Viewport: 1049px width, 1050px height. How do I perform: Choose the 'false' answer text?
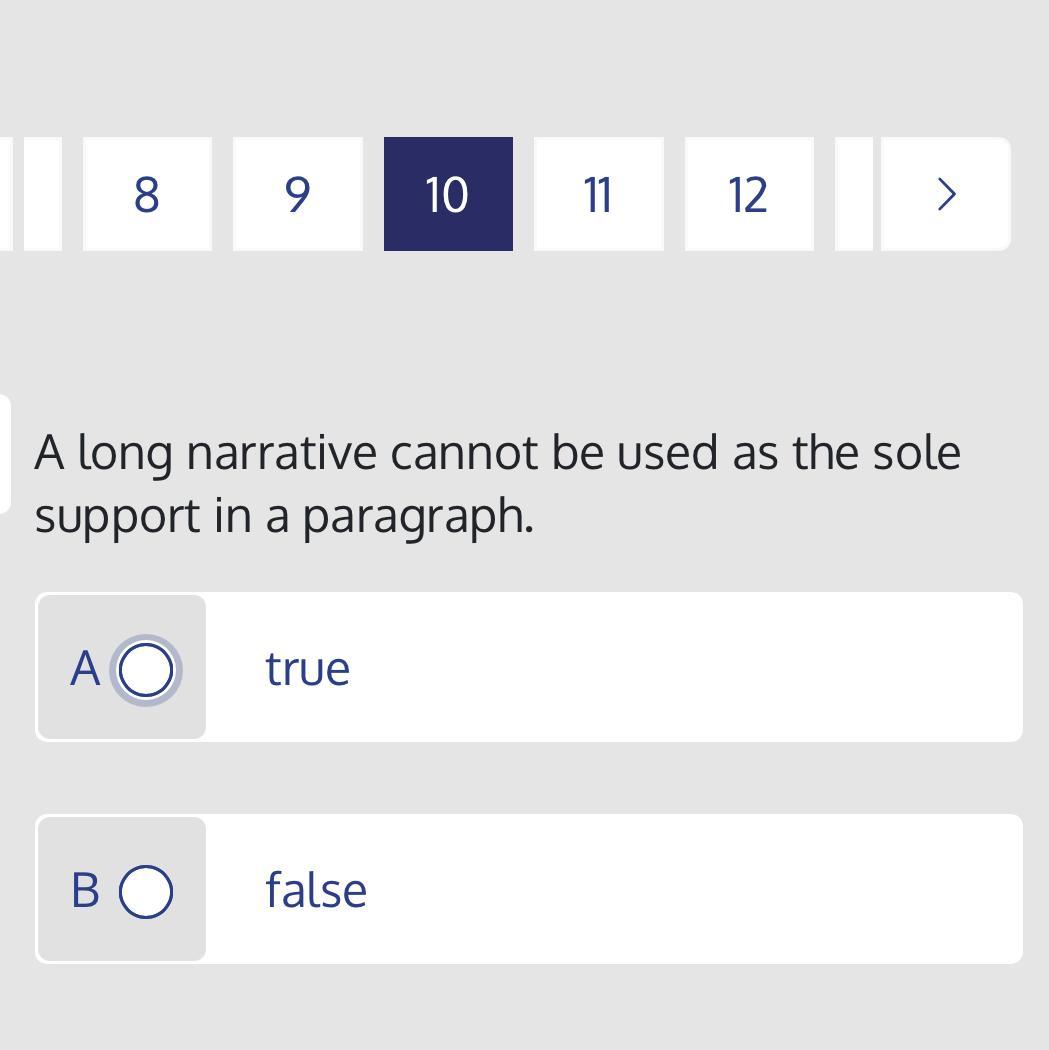[x=316, y=891]
